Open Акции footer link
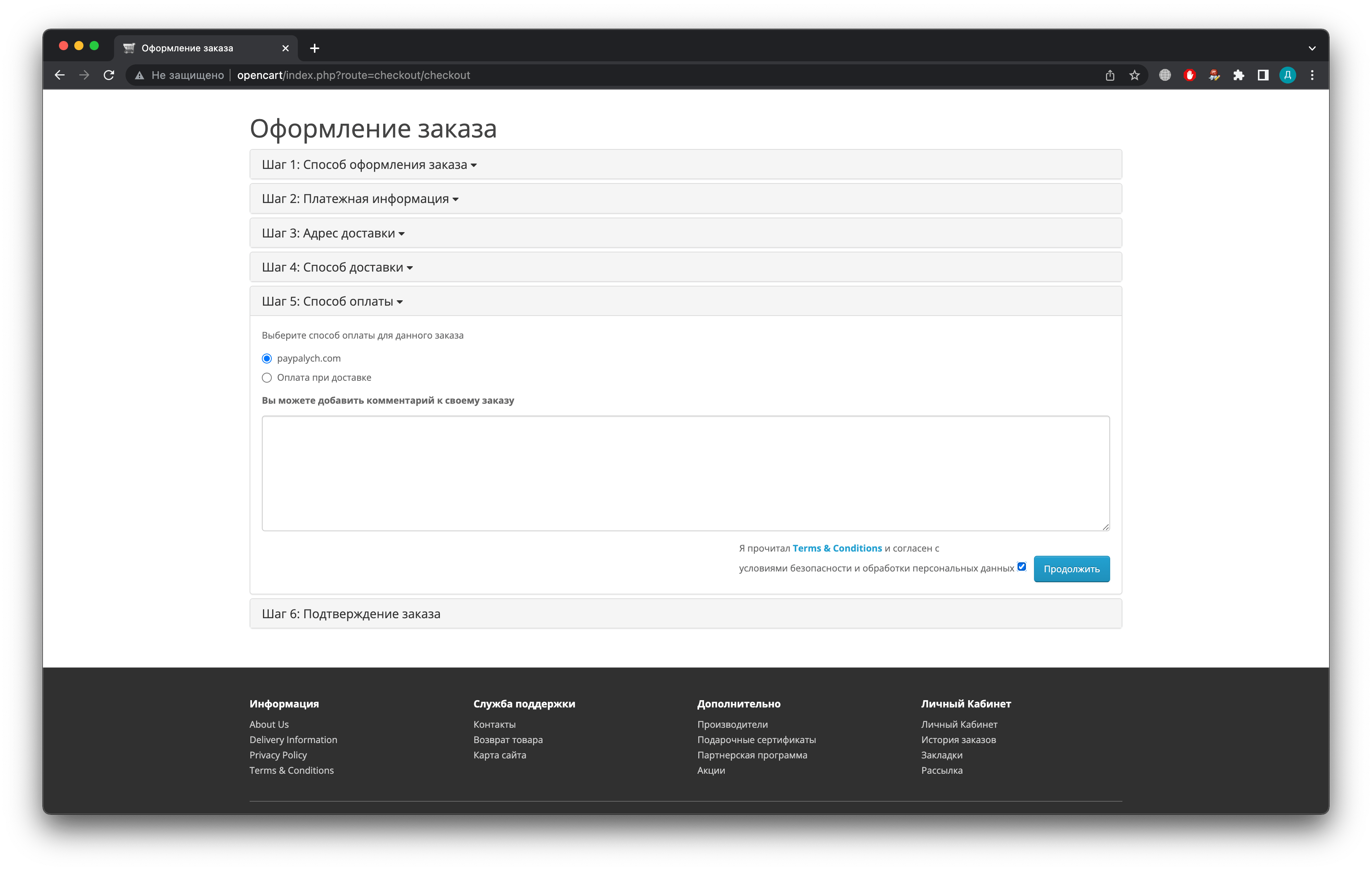This screenshot has height=871, width=1372. point(711,771)
